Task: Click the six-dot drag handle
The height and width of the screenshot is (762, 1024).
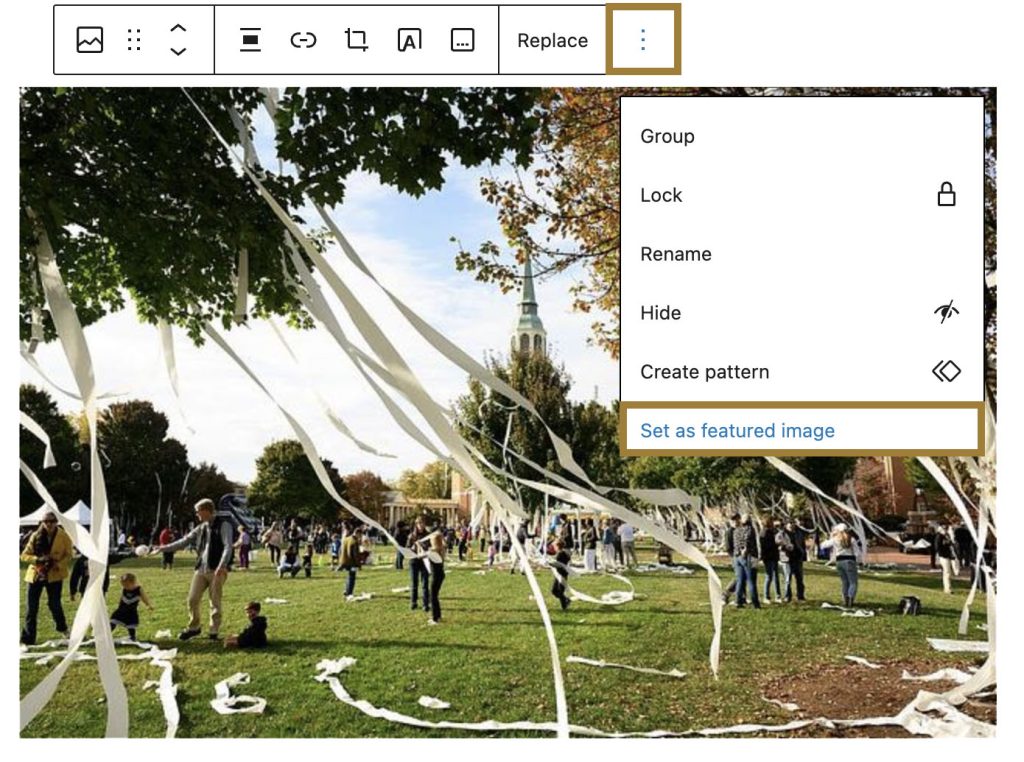Action: click(134, 40)
